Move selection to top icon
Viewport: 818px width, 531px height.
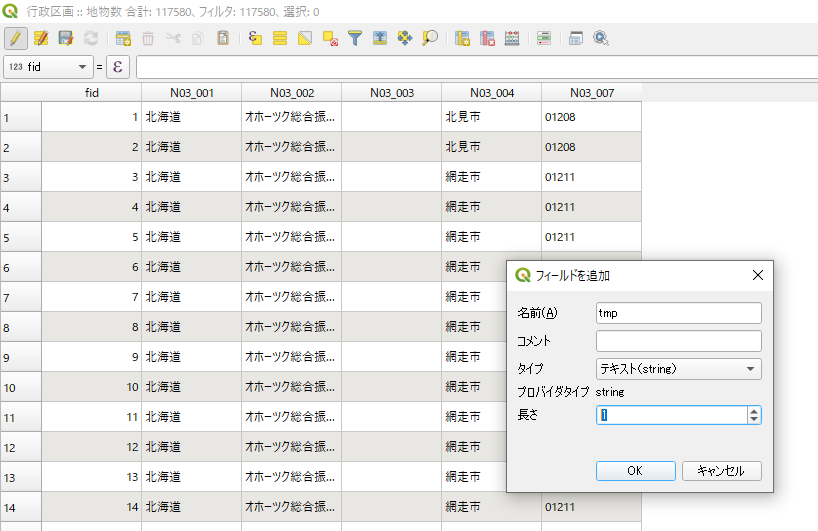click(380, 38)
